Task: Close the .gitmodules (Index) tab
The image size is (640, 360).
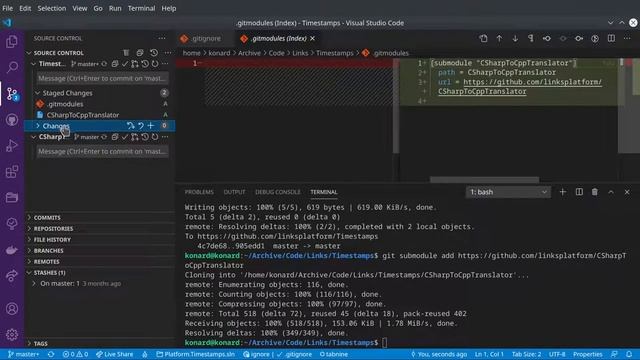Action: tap(313, 38)
